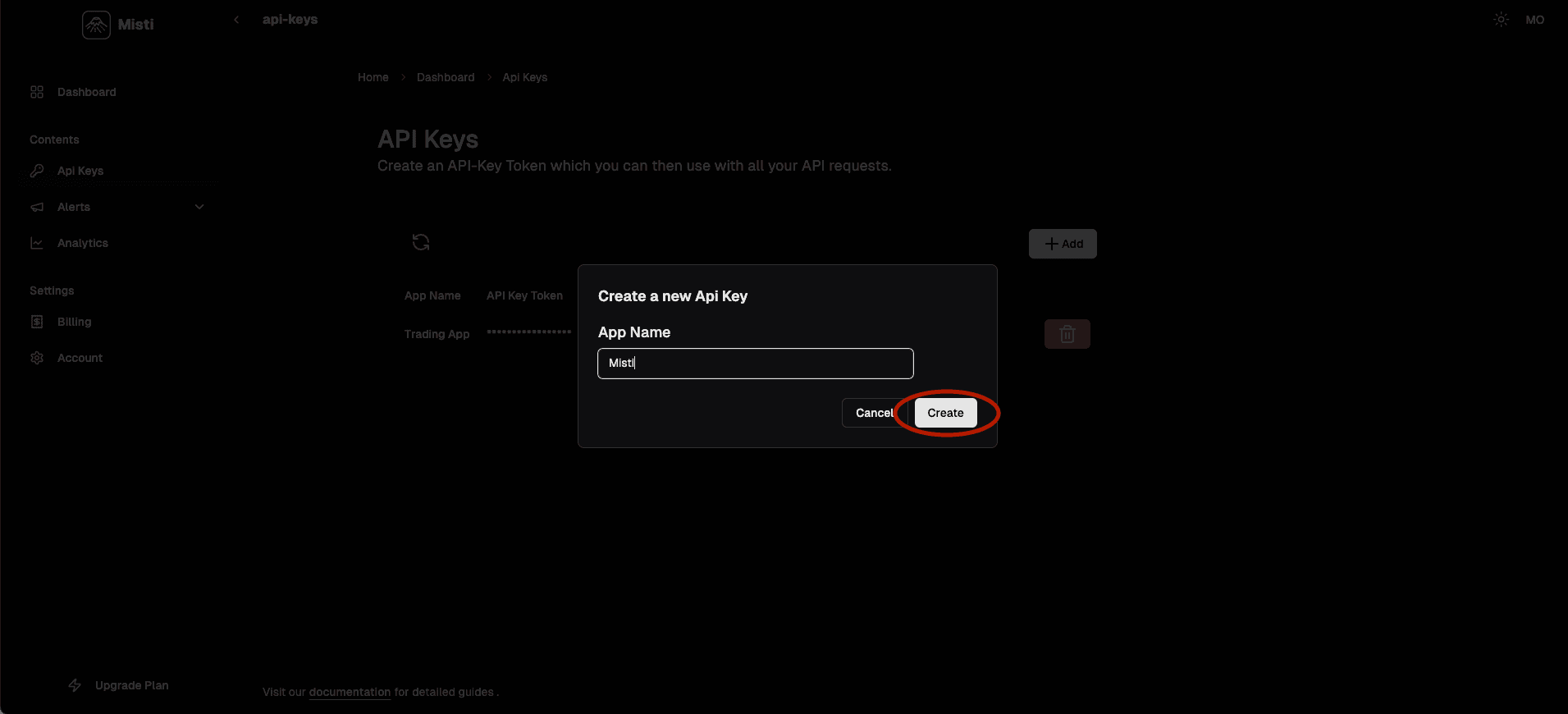Delete the Trading App key via trash icon
This screenshot has width=1568, height=714.
tap(1067, 334)
